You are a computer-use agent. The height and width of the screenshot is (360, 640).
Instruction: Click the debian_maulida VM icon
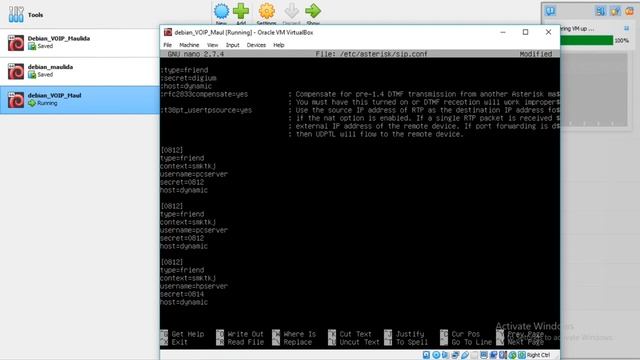(16, 71)
